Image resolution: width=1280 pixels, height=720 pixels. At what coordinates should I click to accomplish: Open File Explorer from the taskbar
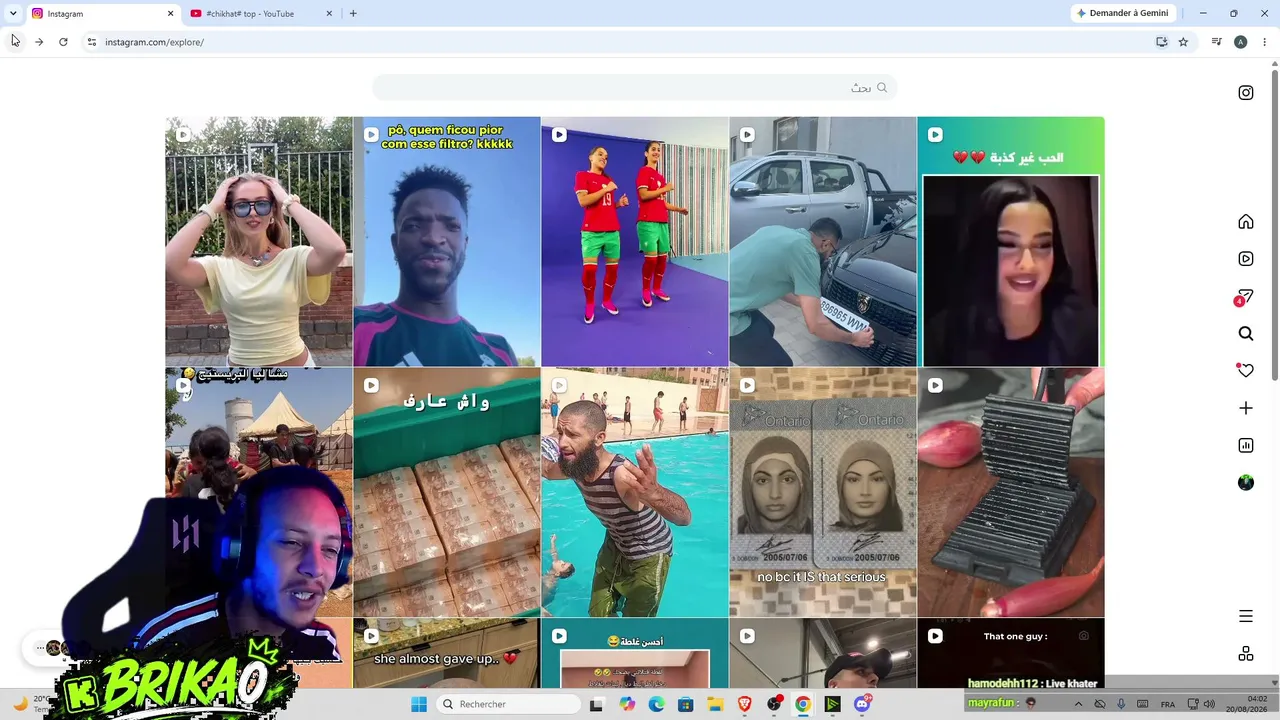point(715,704)
